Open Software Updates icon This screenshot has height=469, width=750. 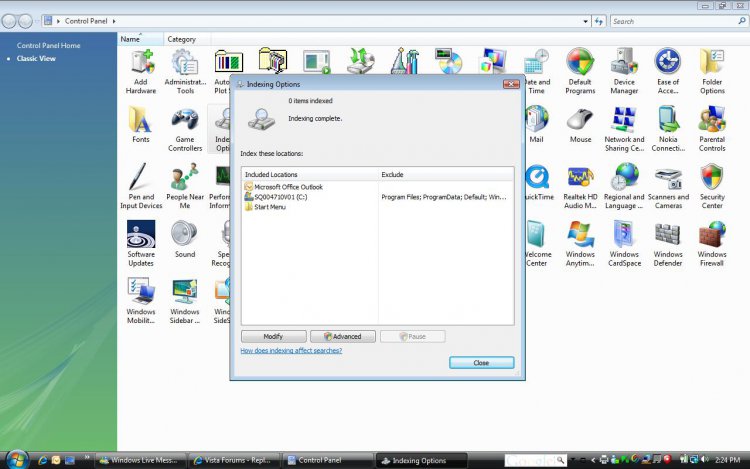point(141,244)
